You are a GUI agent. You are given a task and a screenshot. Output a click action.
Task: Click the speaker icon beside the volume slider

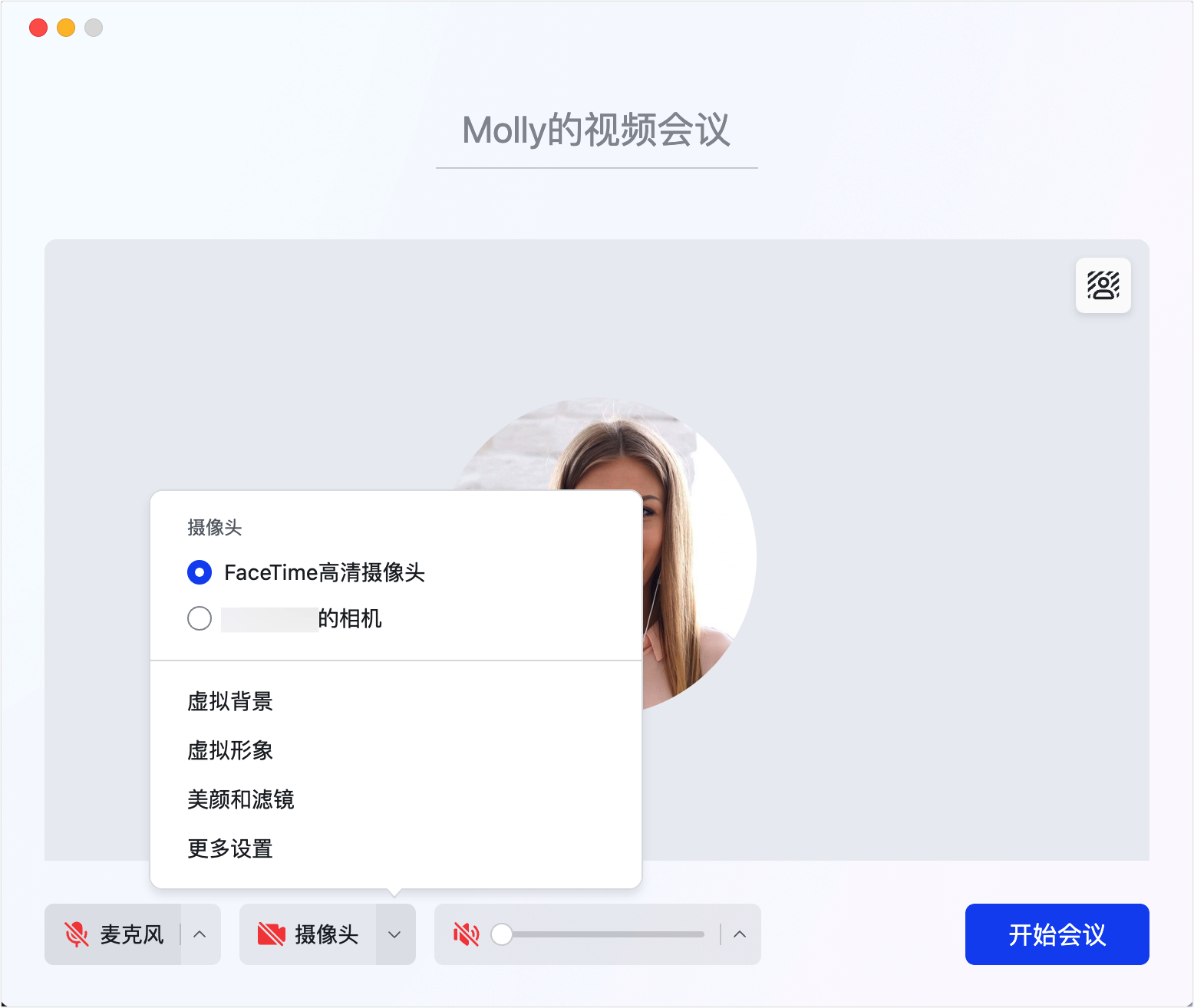coord(467,934)
